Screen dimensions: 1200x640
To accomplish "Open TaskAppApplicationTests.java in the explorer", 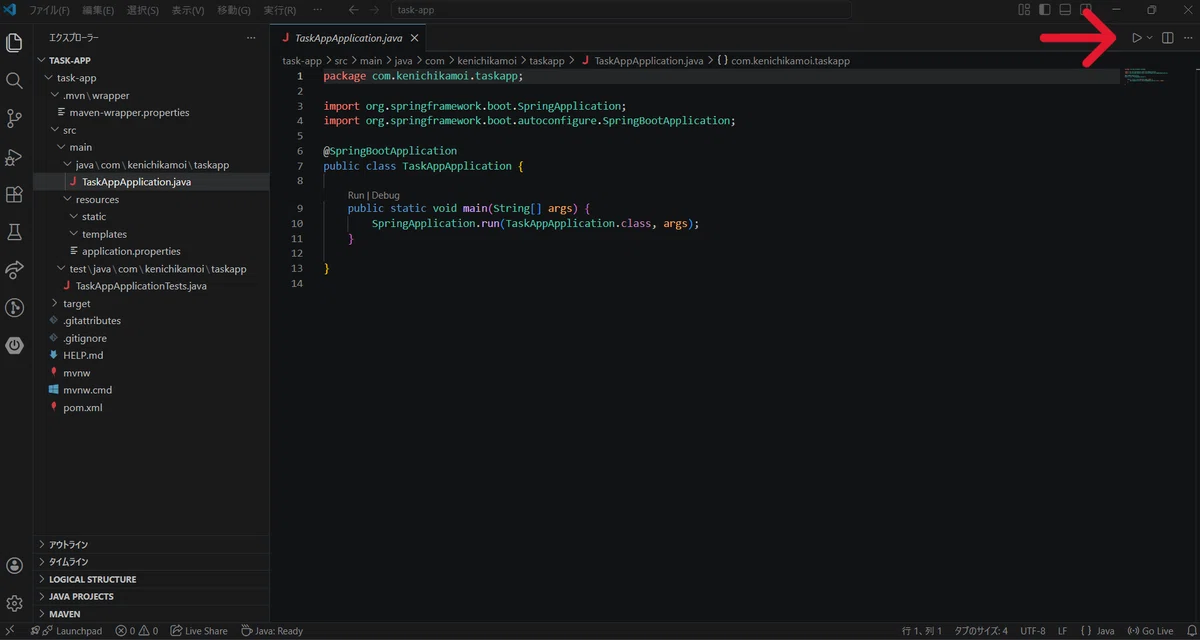I will coord(151,286).
